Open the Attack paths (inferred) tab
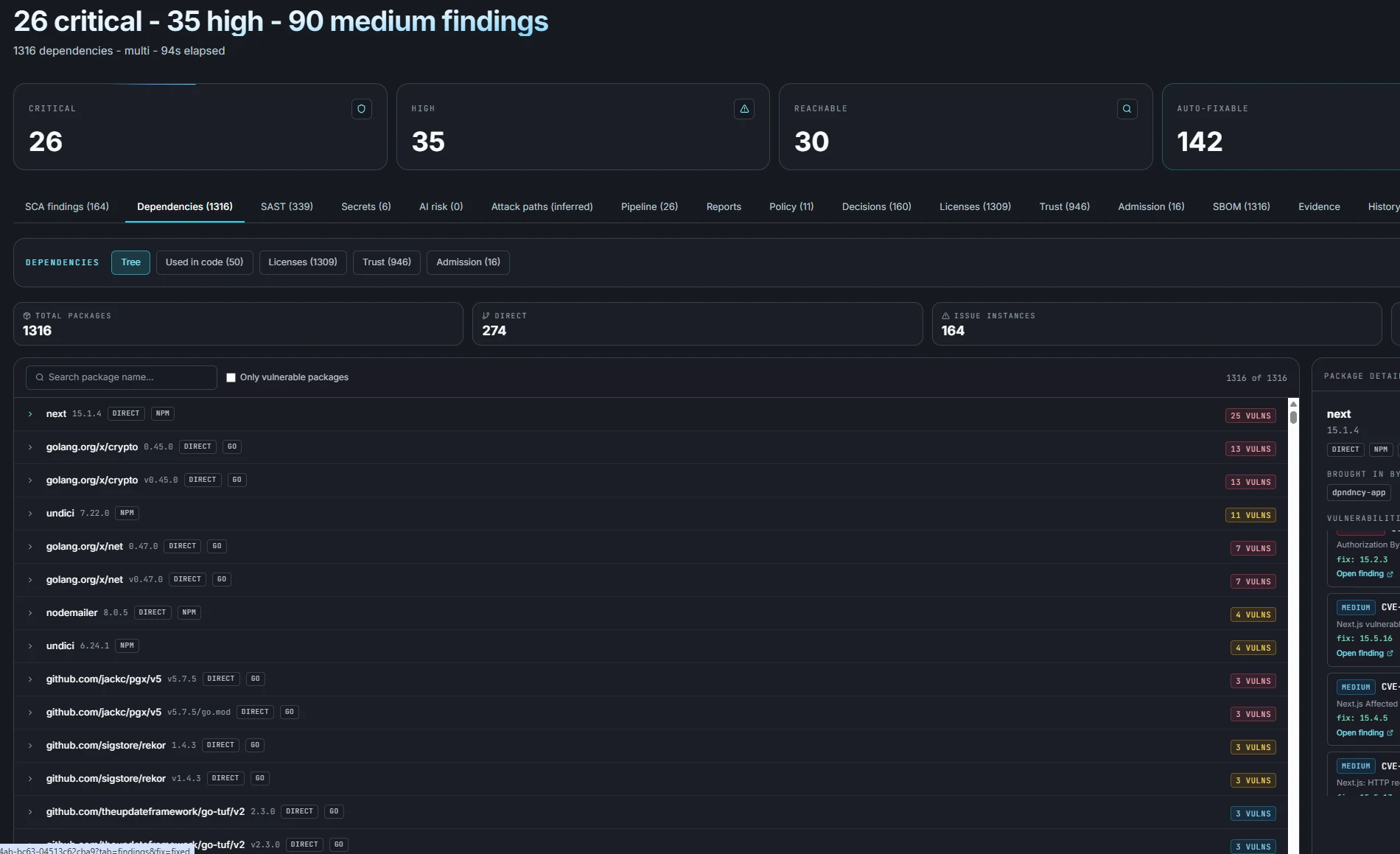 [x=542, y=207]
